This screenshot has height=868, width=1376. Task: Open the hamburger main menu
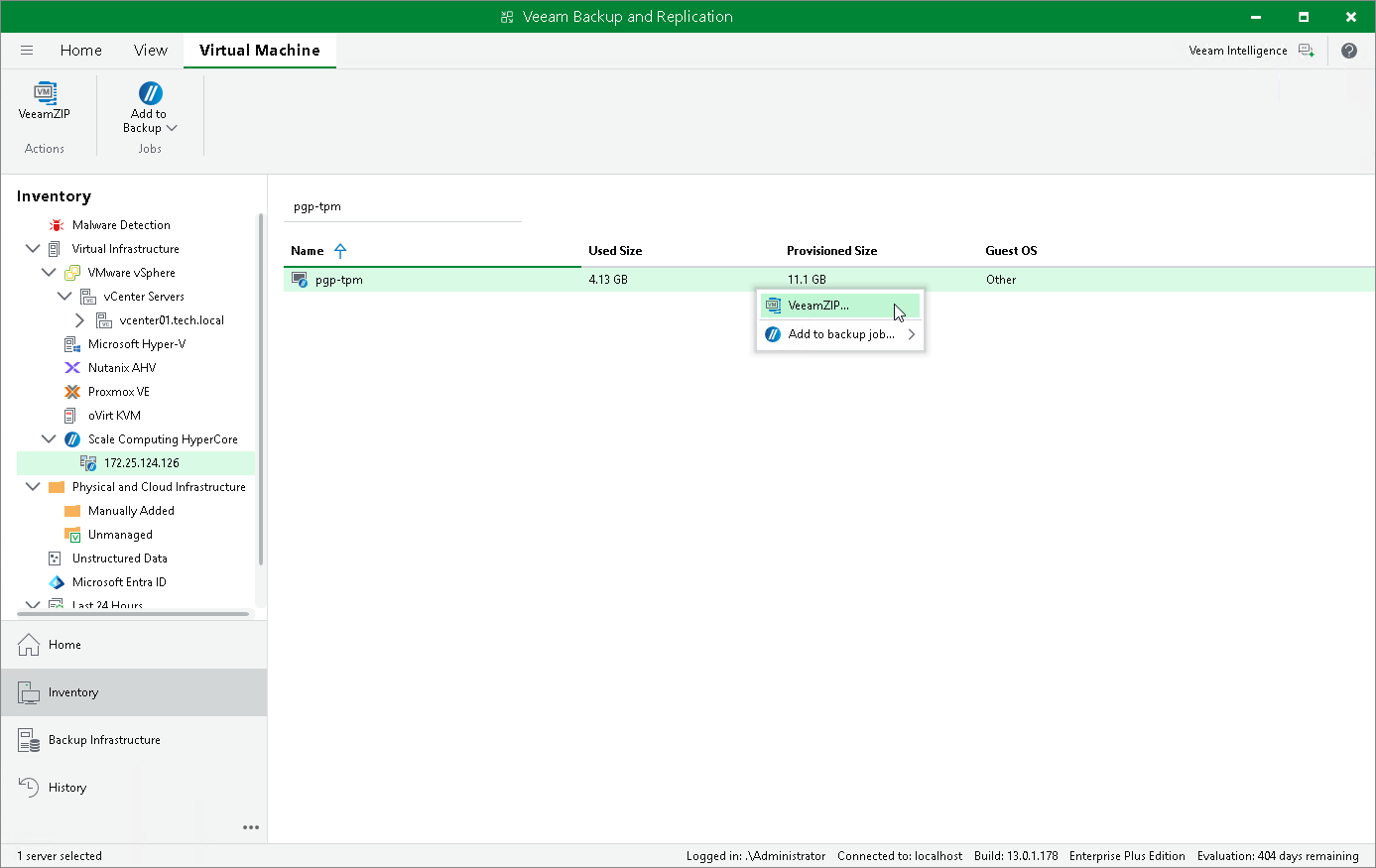(x=27, y=51)
